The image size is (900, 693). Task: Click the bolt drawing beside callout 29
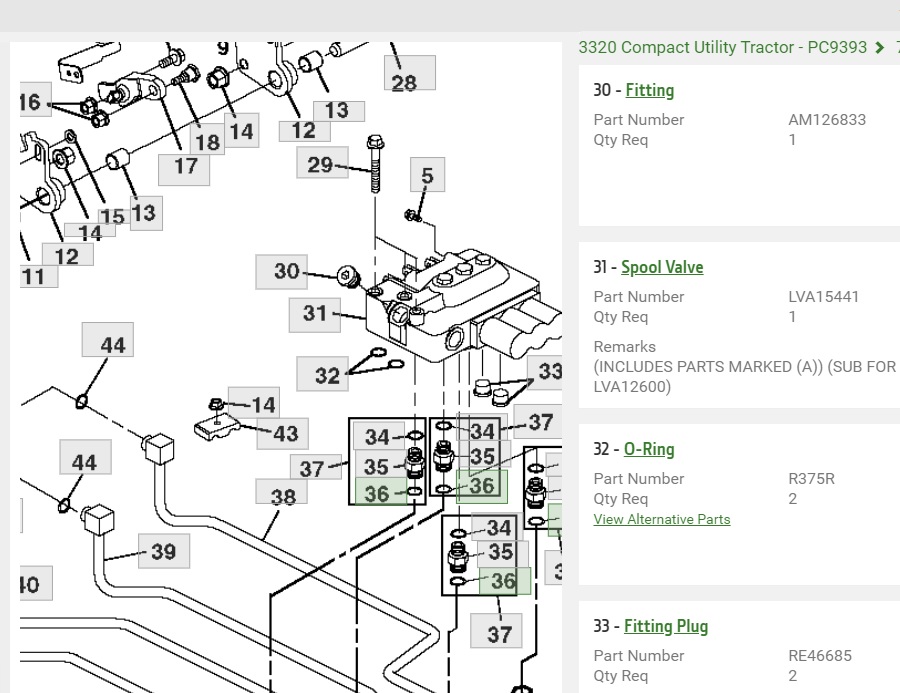point(376,163)
